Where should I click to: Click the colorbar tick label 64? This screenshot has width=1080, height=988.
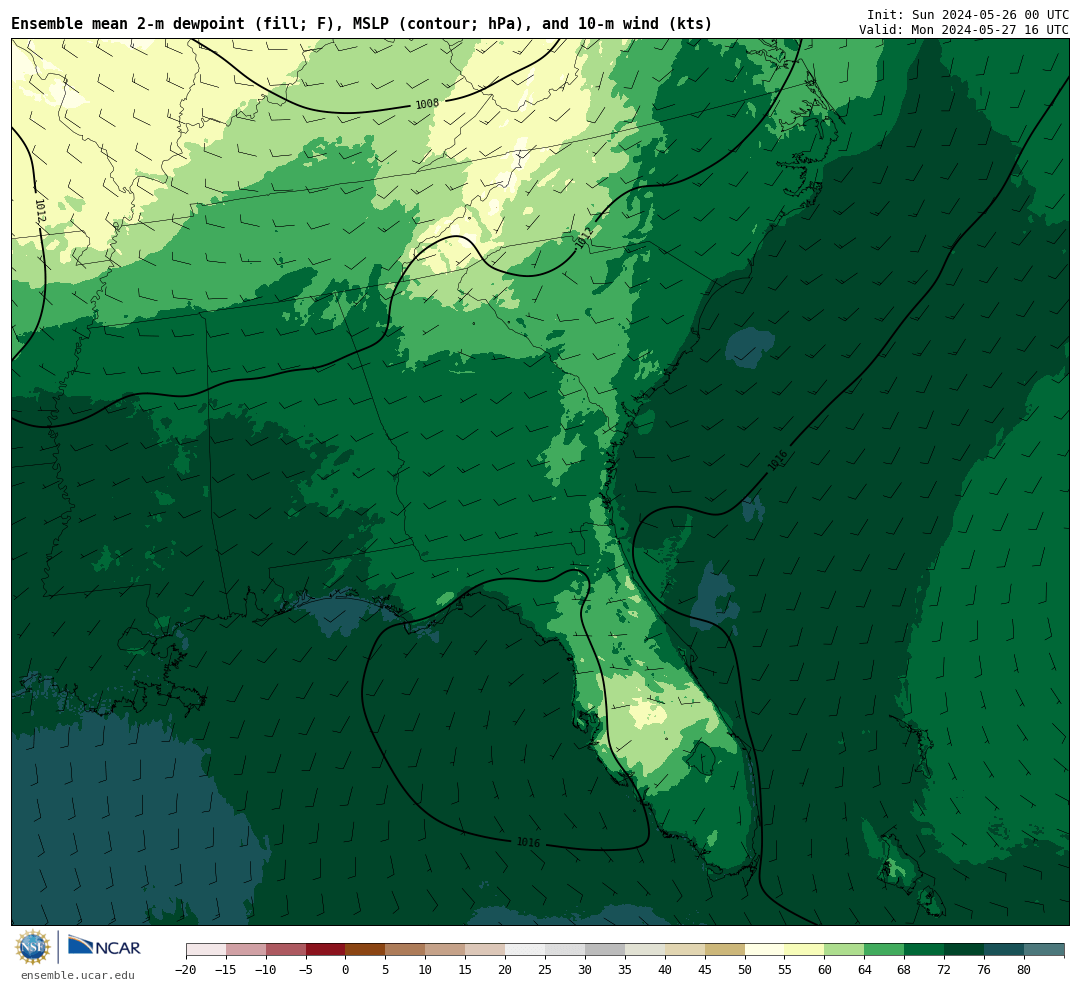pyautogui.click(x=864, y=970)
